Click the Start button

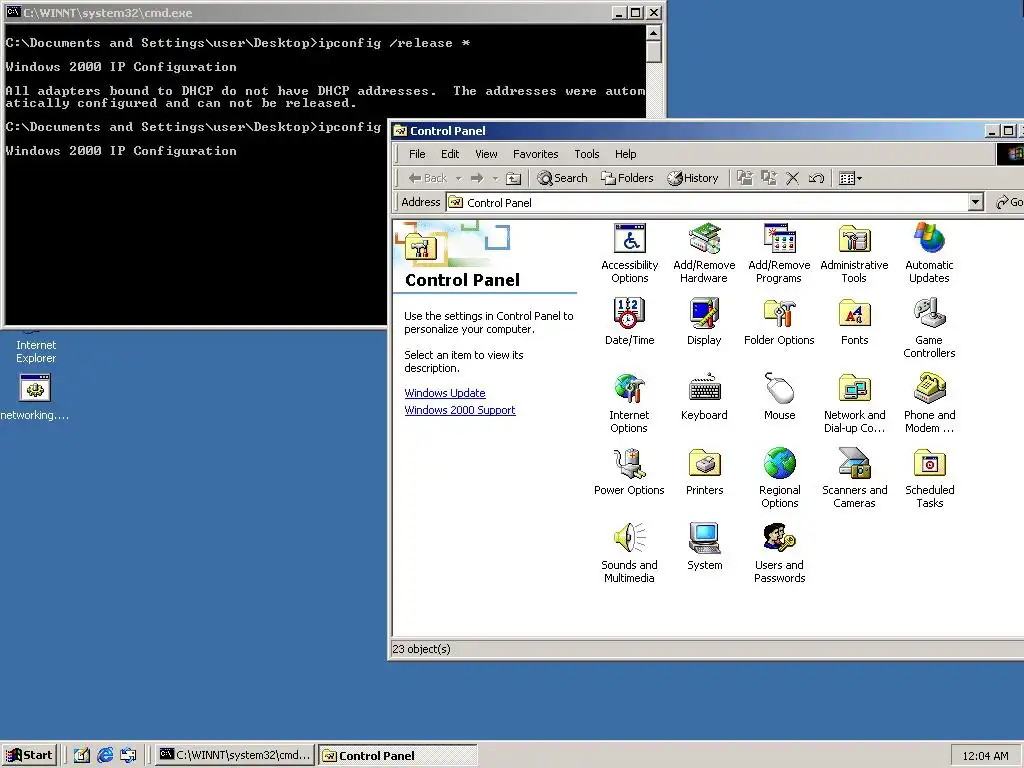29,755
